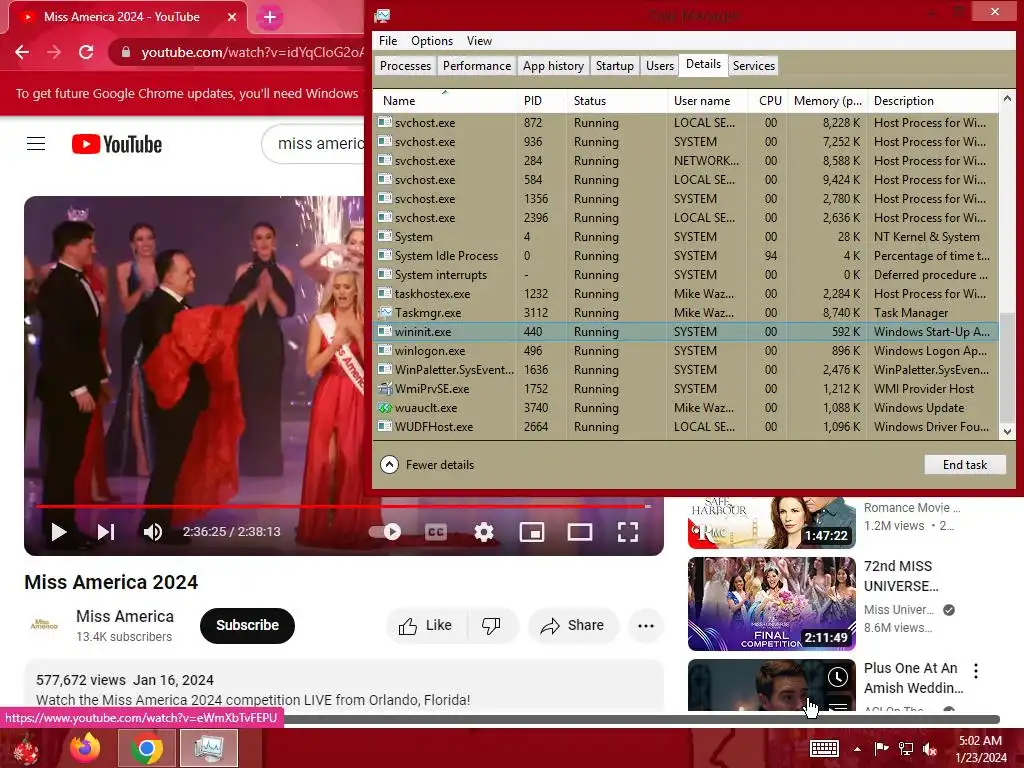Enable miniplayer mode
1024x768 pixels.
click(532, 532)
